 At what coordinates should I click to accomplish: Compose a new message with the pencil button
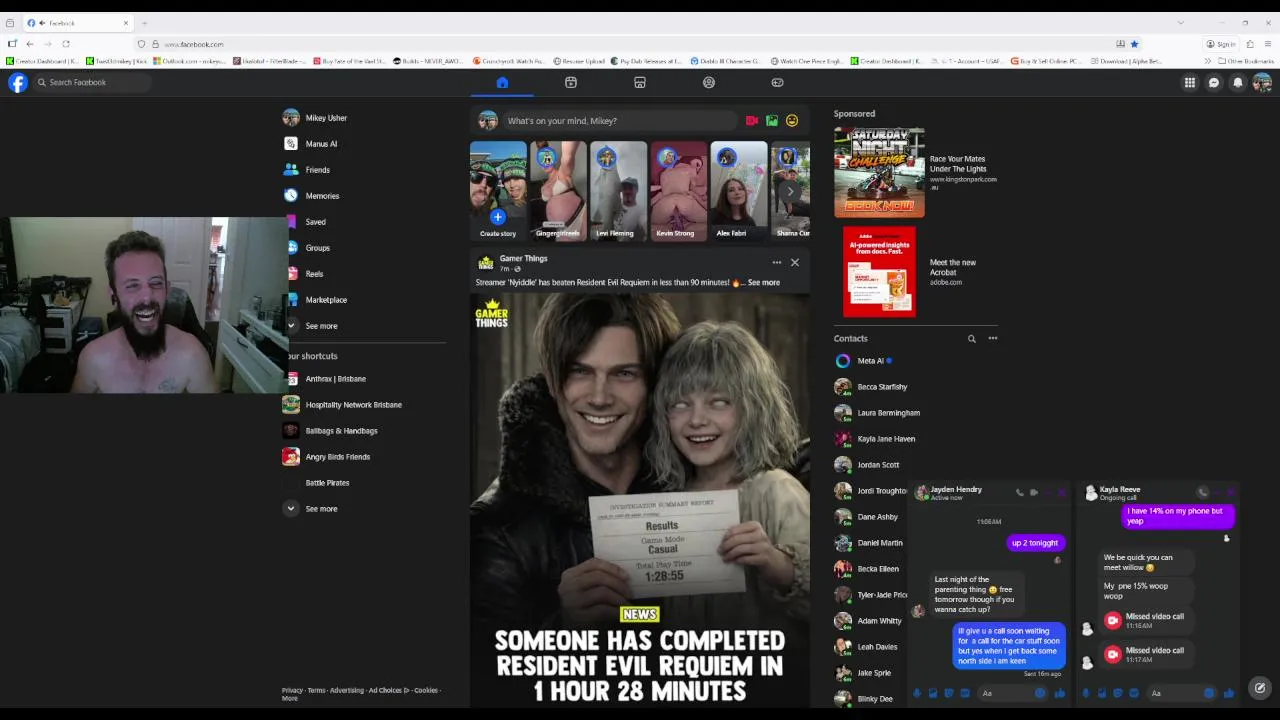(1260, 688)
